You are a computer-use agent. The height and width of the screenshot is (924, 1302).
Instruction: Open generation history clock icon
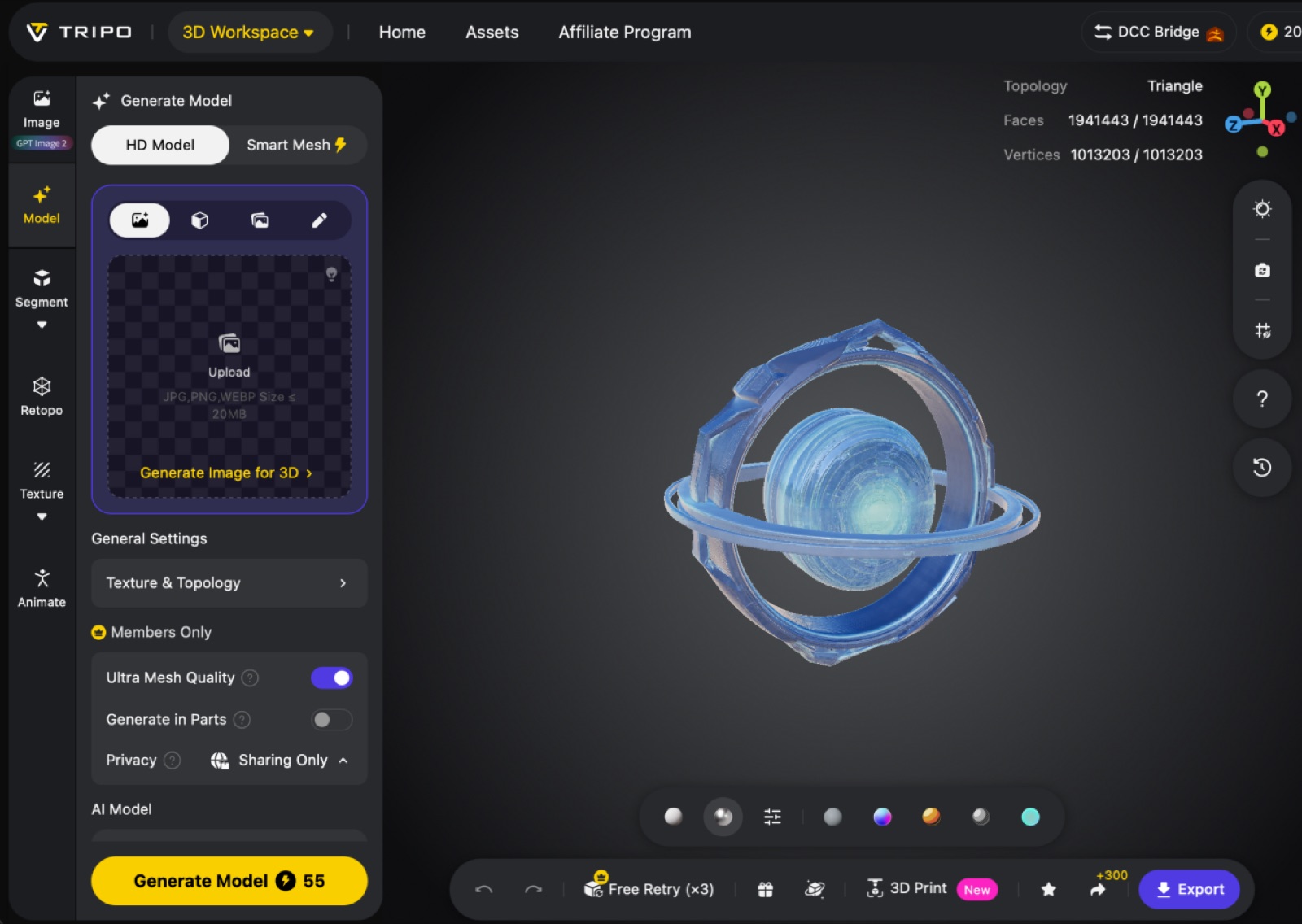pos(1262,467)
